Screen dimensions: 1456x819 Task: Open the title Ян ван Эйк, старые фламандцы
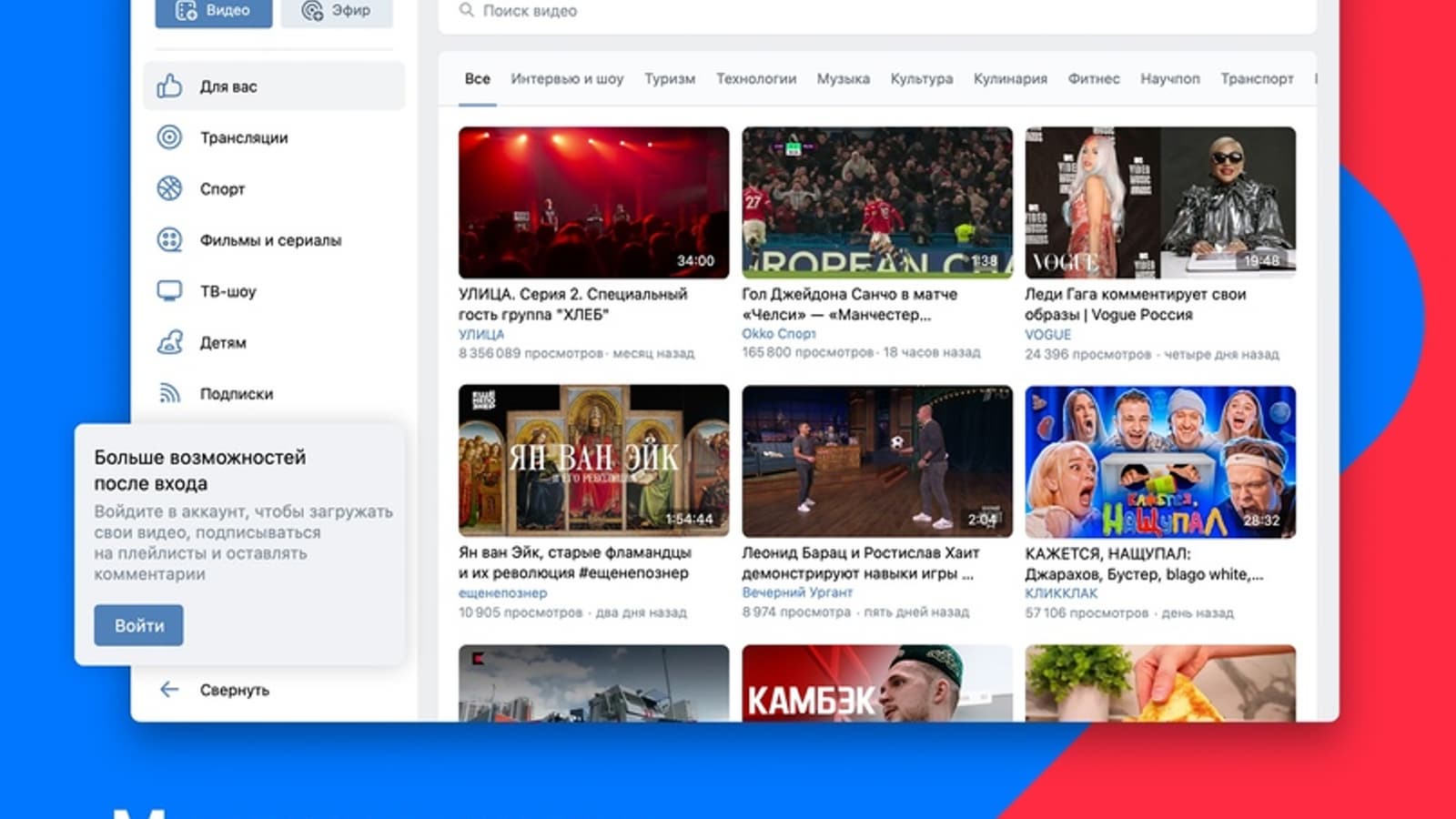[575, 562]
